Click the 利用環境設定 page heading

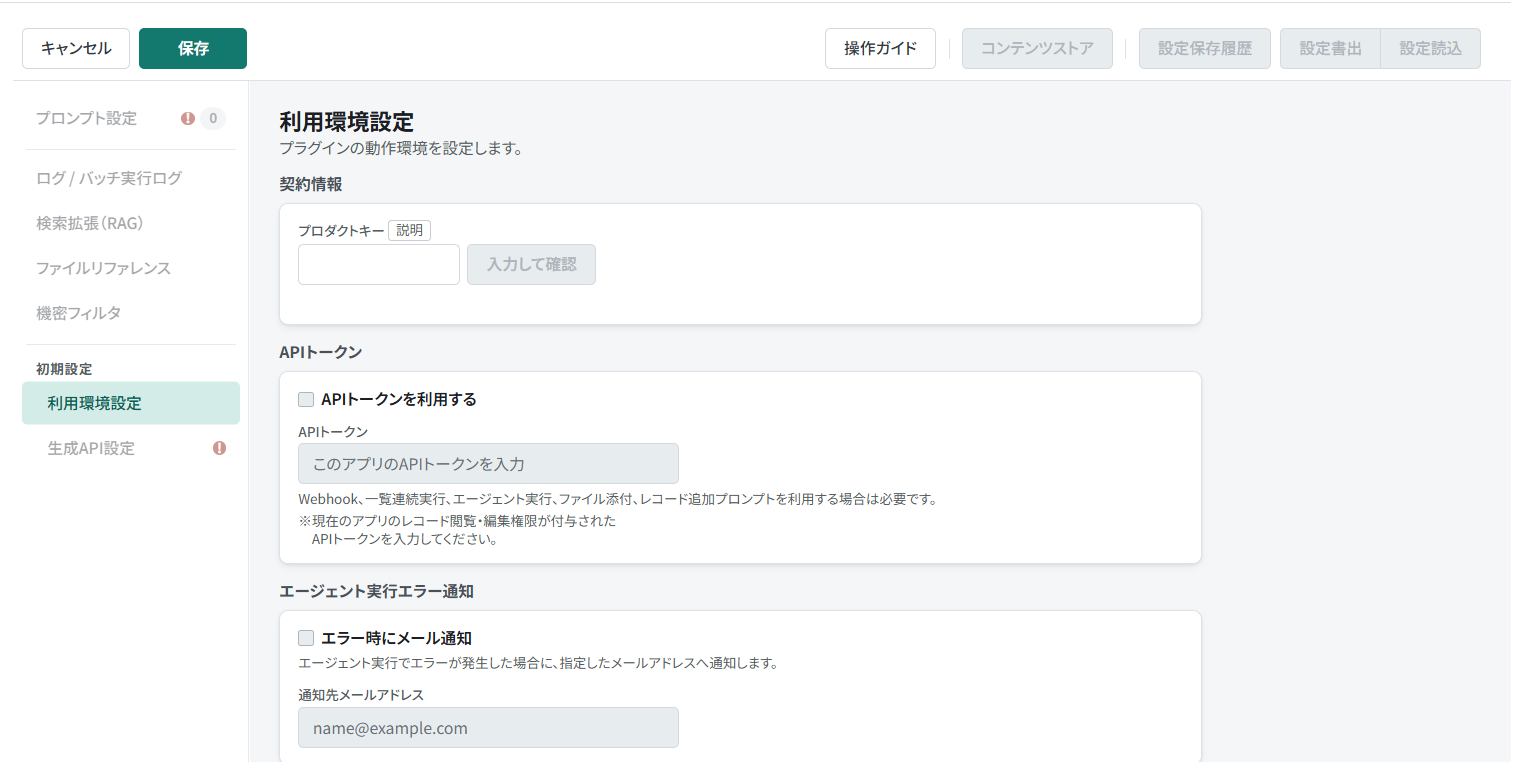(x=346, y=122)
